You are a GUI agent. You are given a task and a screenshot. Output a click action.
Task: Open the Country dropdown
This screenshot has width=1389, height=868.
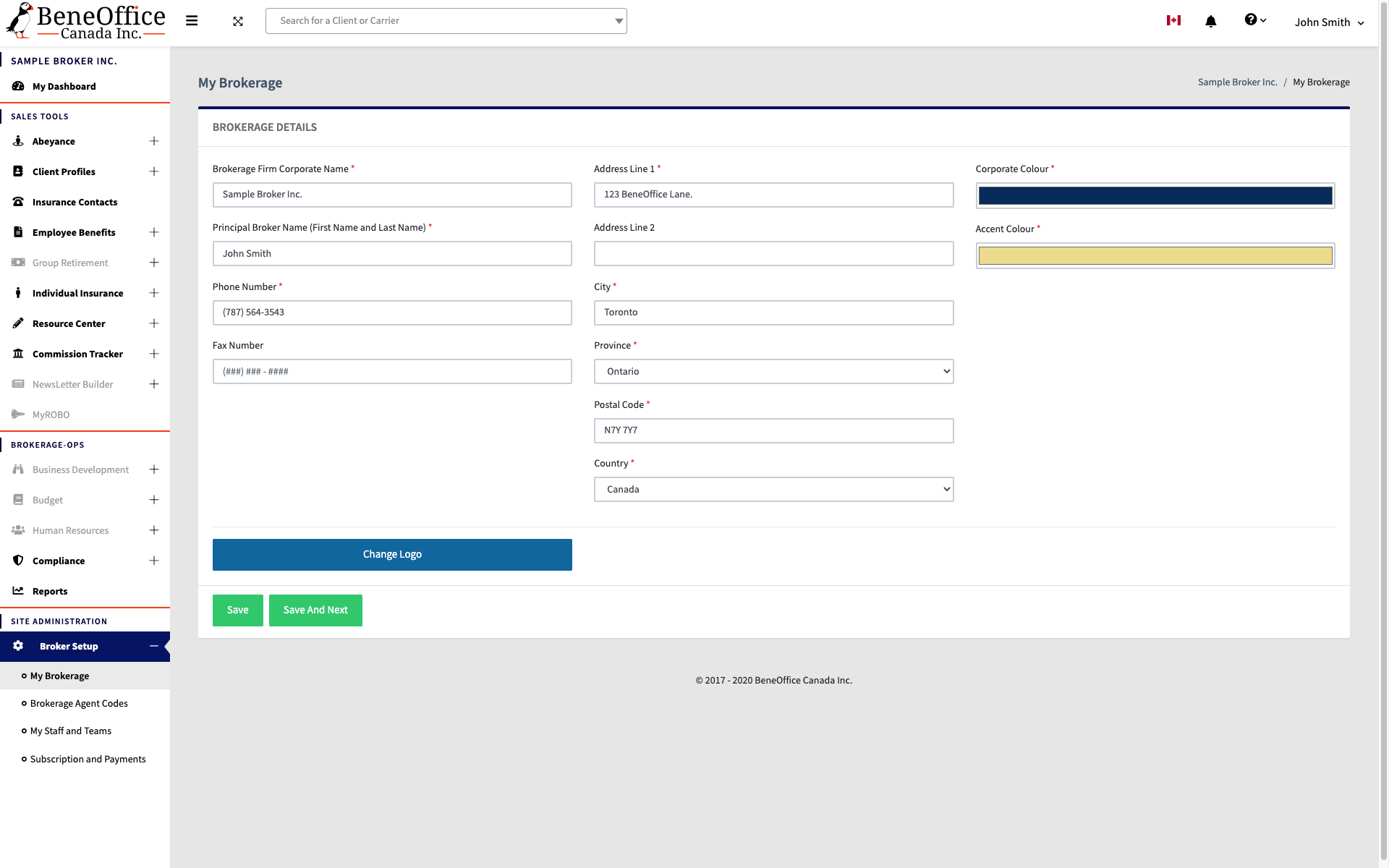(x=773, y=490)
